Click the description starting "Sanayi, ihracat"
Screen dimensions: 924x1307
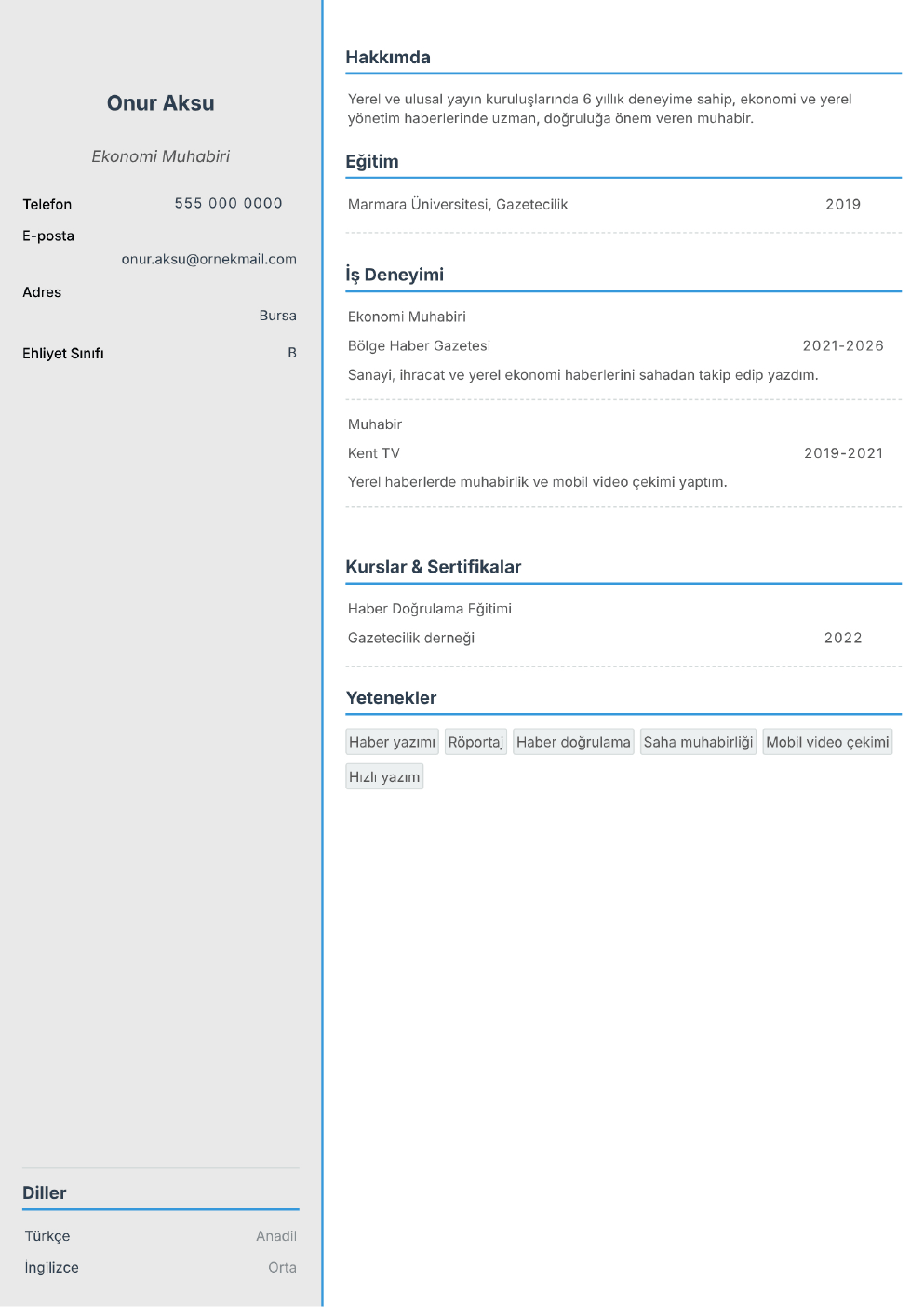583,375
